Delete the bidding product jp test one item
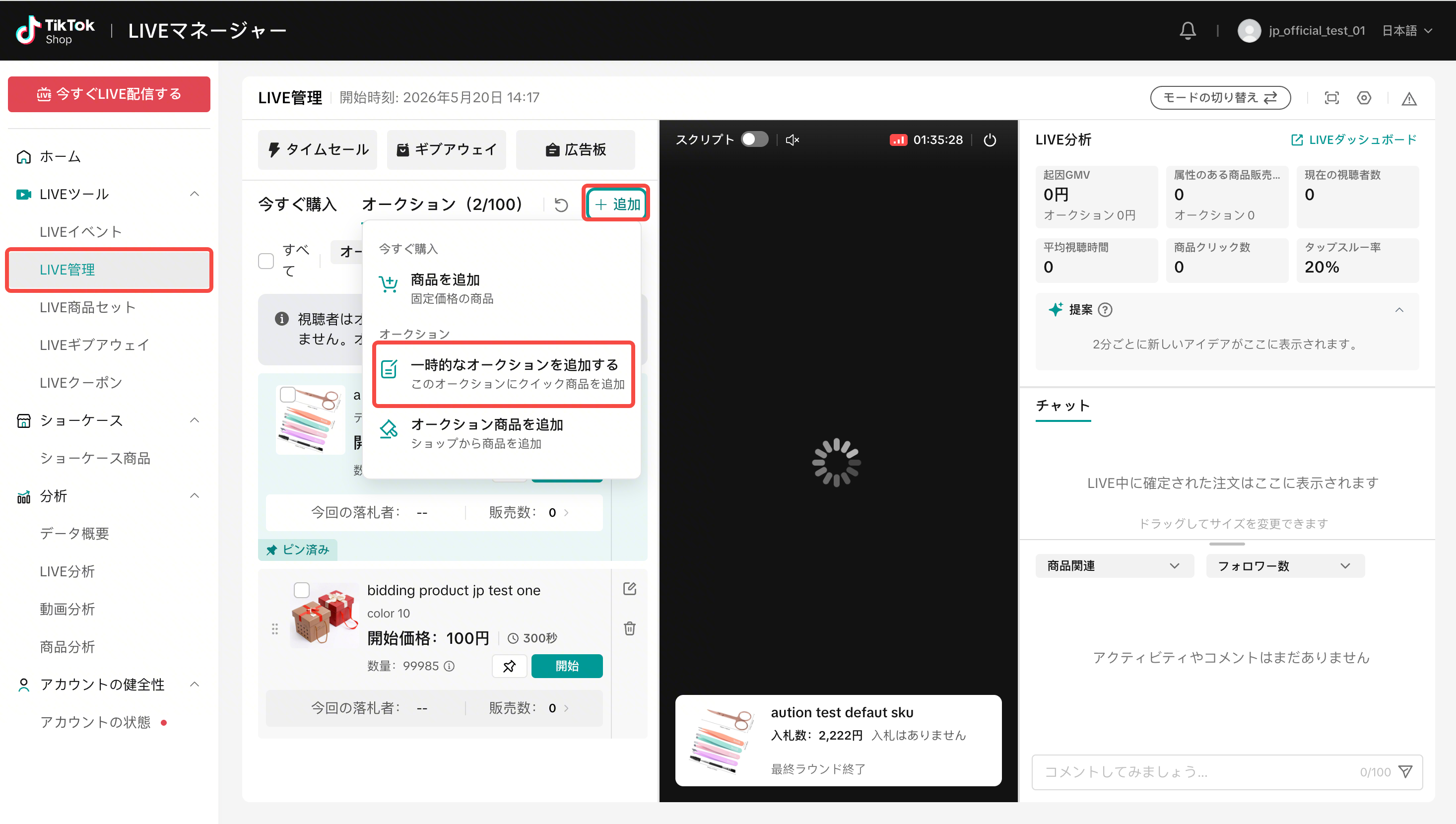The width and height of the screenshot is (1456, 824). [629, 628]
